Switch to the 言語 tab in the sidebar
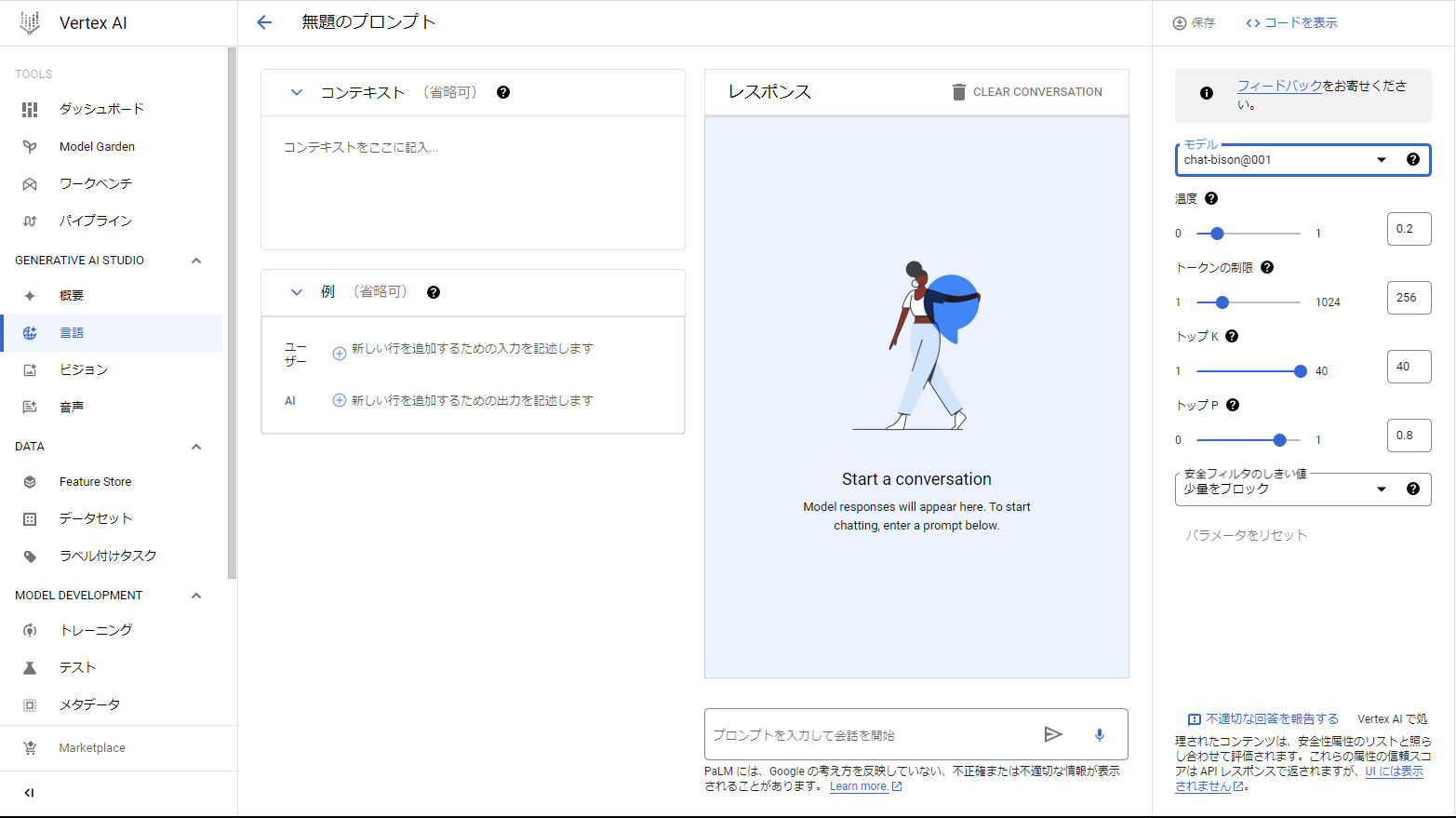1456x818 pixels. coord(72,332)
